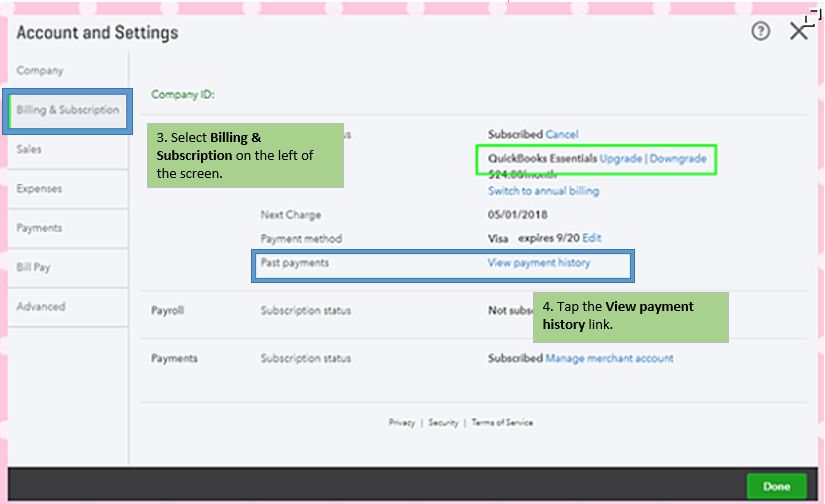
Task: Edit the Visa payment method
Action: (x=592, y=238)
